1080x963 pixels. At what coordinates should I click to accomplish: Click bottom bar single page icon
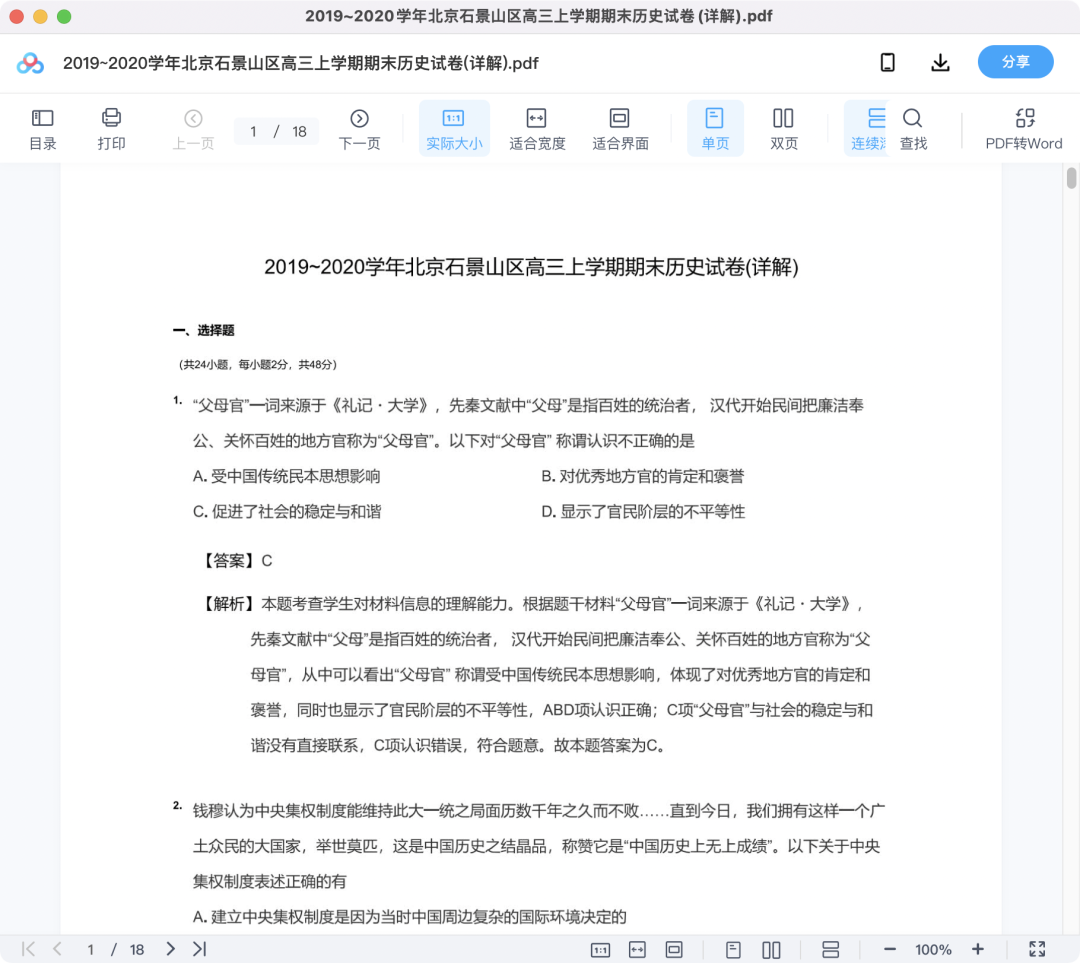(733, 950)
